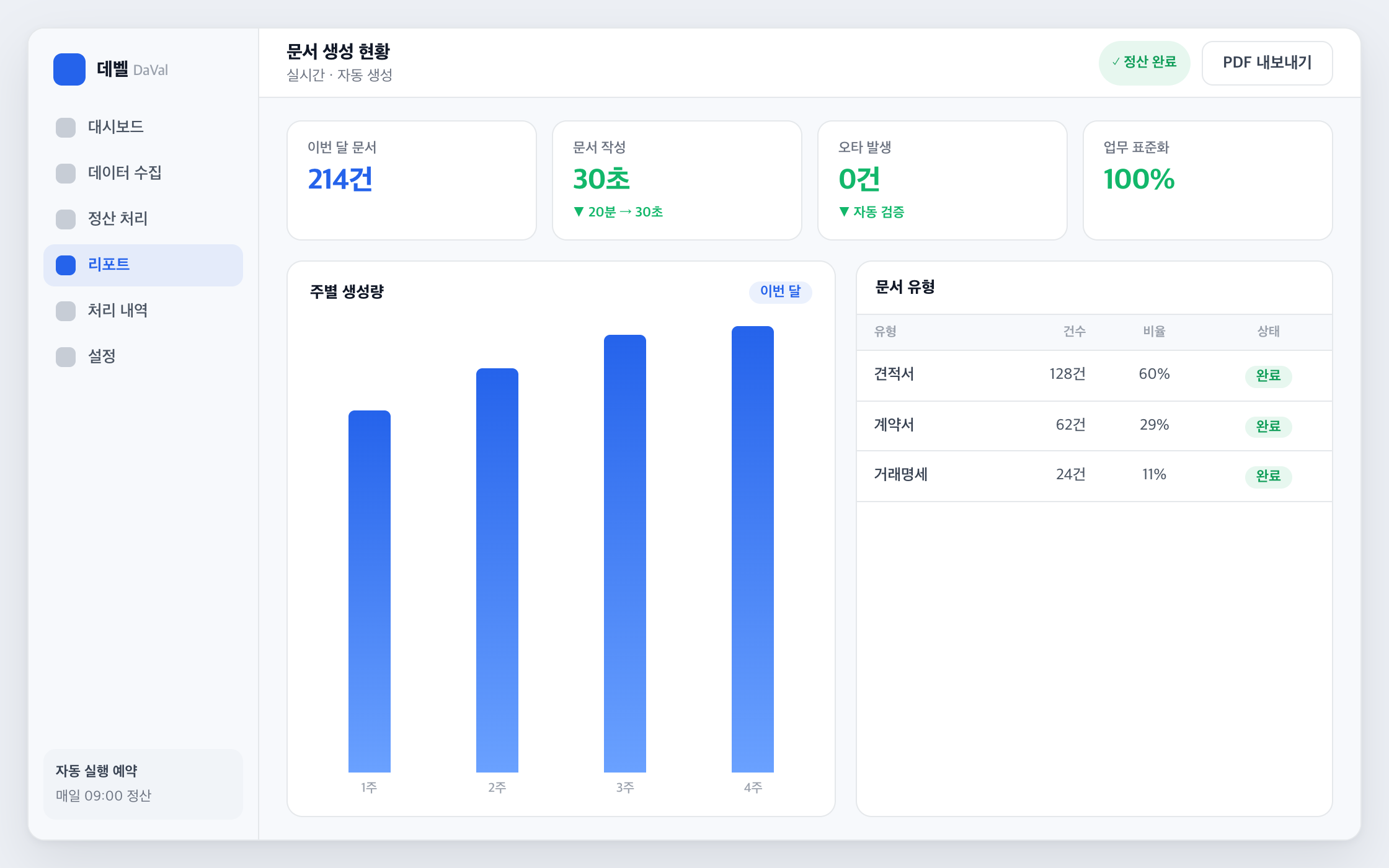This screenshot has height=868, width=1389.
Task: Click the 정산 처리 sidebar icon
Action: pos(66,219)
